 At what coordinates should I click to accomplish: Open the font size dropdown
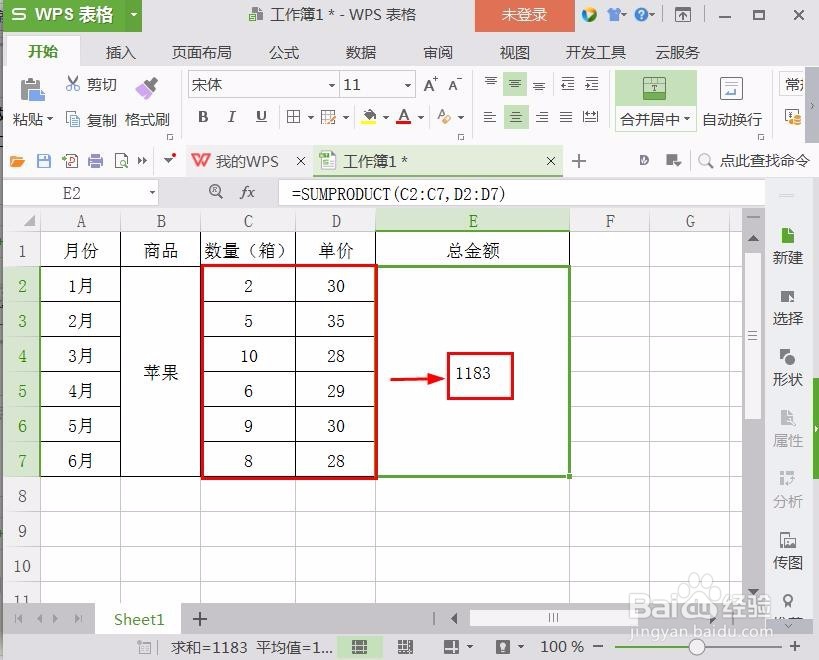coord(406,85)
